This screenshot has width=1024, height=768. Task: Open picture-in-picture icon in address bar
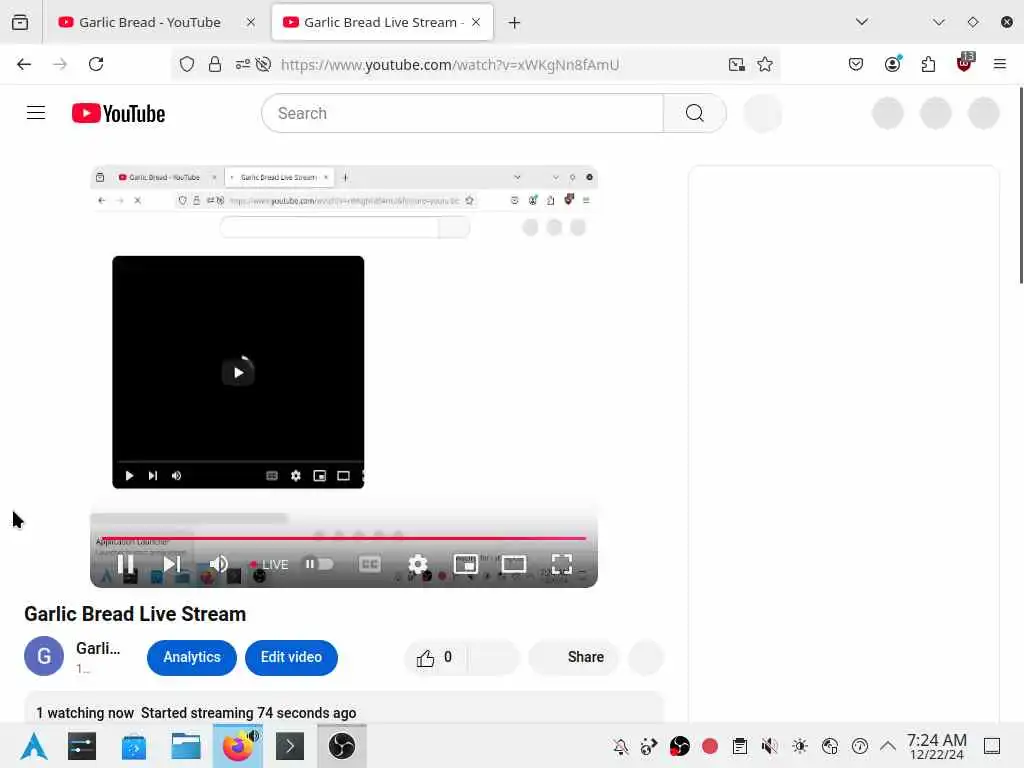coord(737,64)
